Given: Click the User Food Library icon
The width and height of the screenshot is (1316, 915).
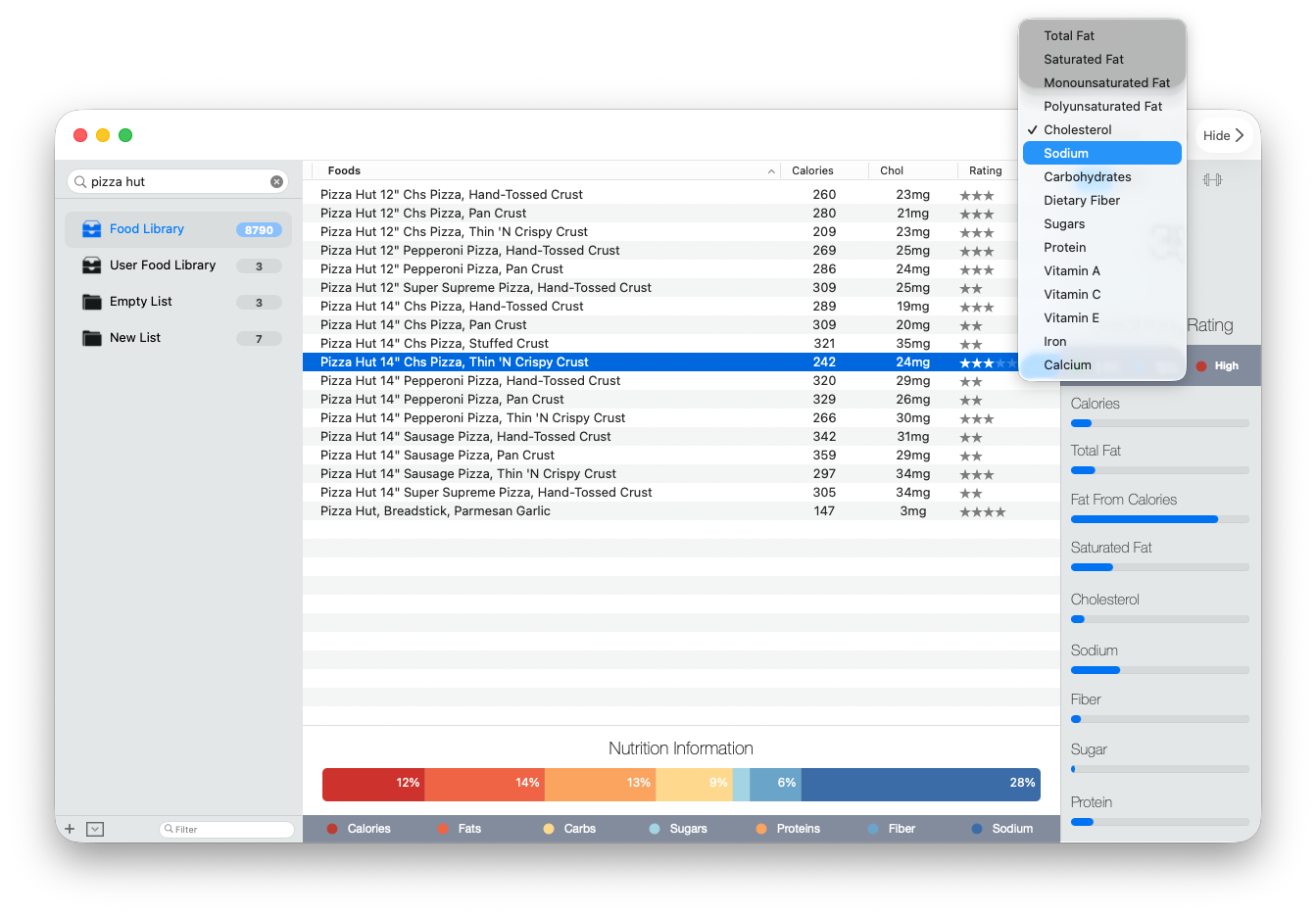Looking at the screenshot, I should point(92,265).
